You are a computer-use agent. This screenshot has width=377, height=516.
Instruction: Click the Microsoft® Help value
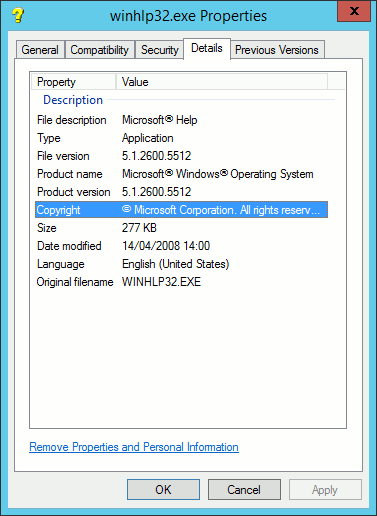pos(160,120)
